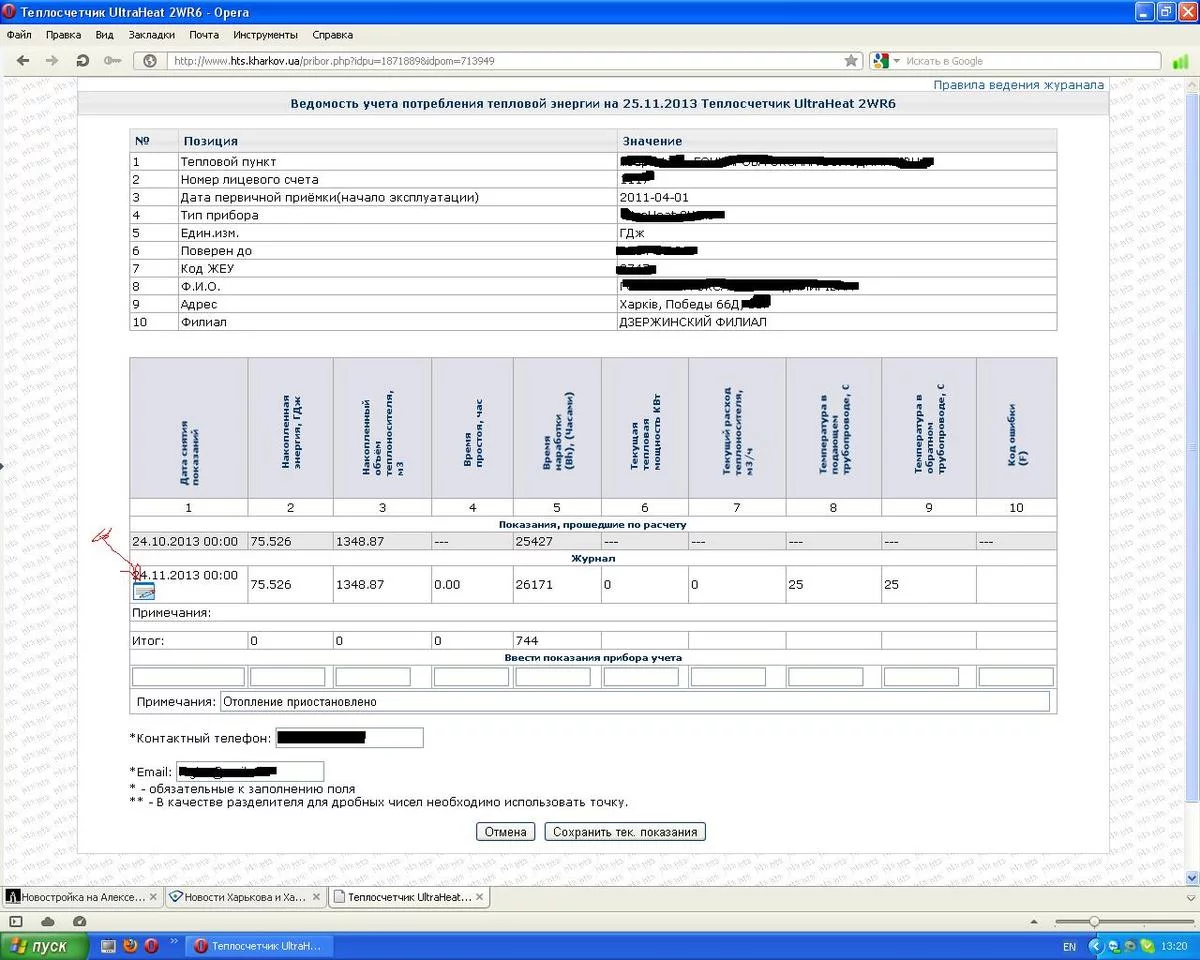This screenshot has height=960, width=1200.
Task: Open the Правка menu
Action: (64, 34)
